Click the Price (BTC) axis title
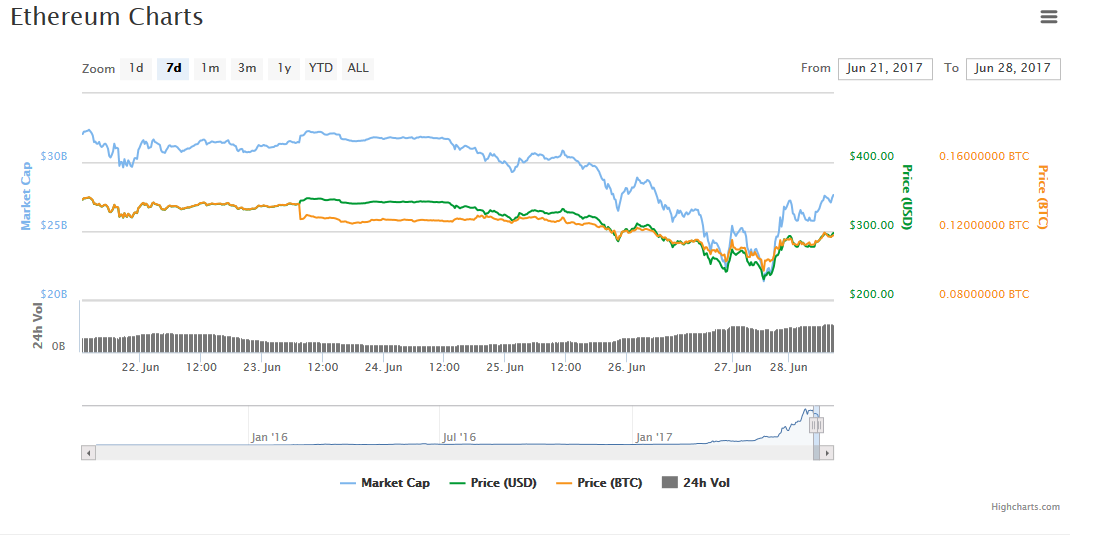Screen dimensions: 1093x538 1044,197
